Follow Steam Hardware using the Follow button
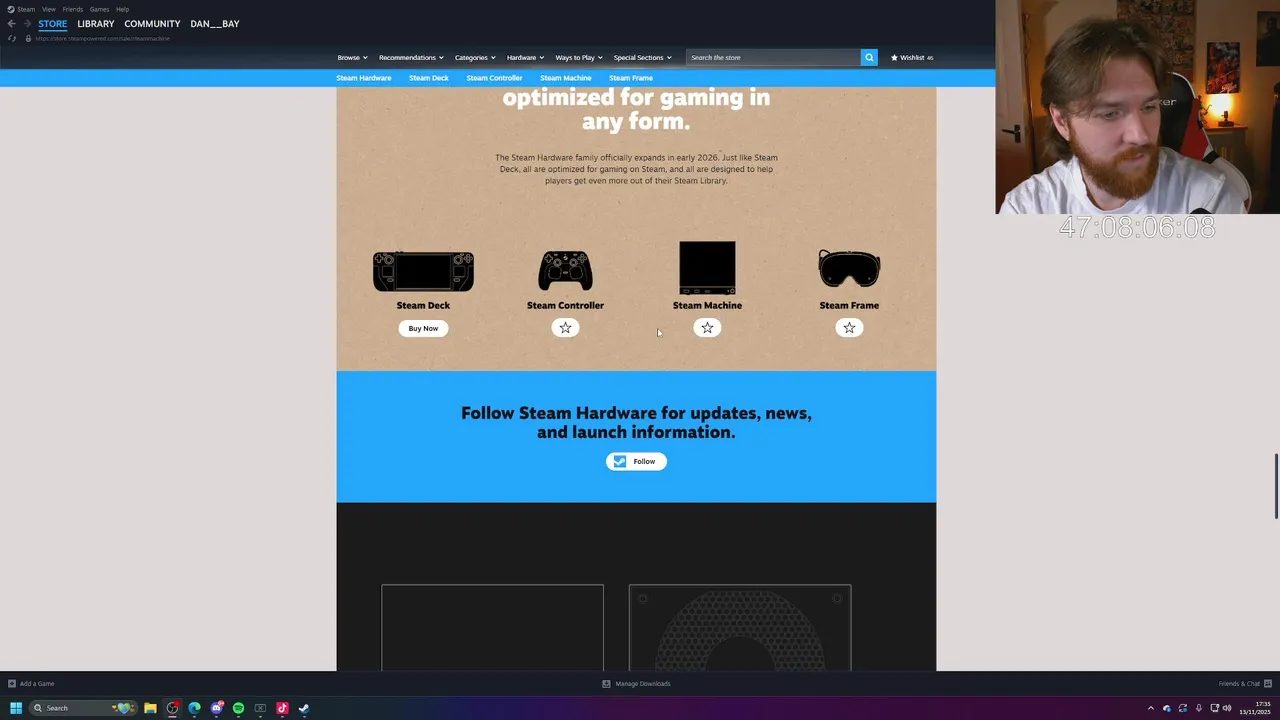The height and width of the screenshot is (720, 1280). pyautogui.click(x=636, y=461)
